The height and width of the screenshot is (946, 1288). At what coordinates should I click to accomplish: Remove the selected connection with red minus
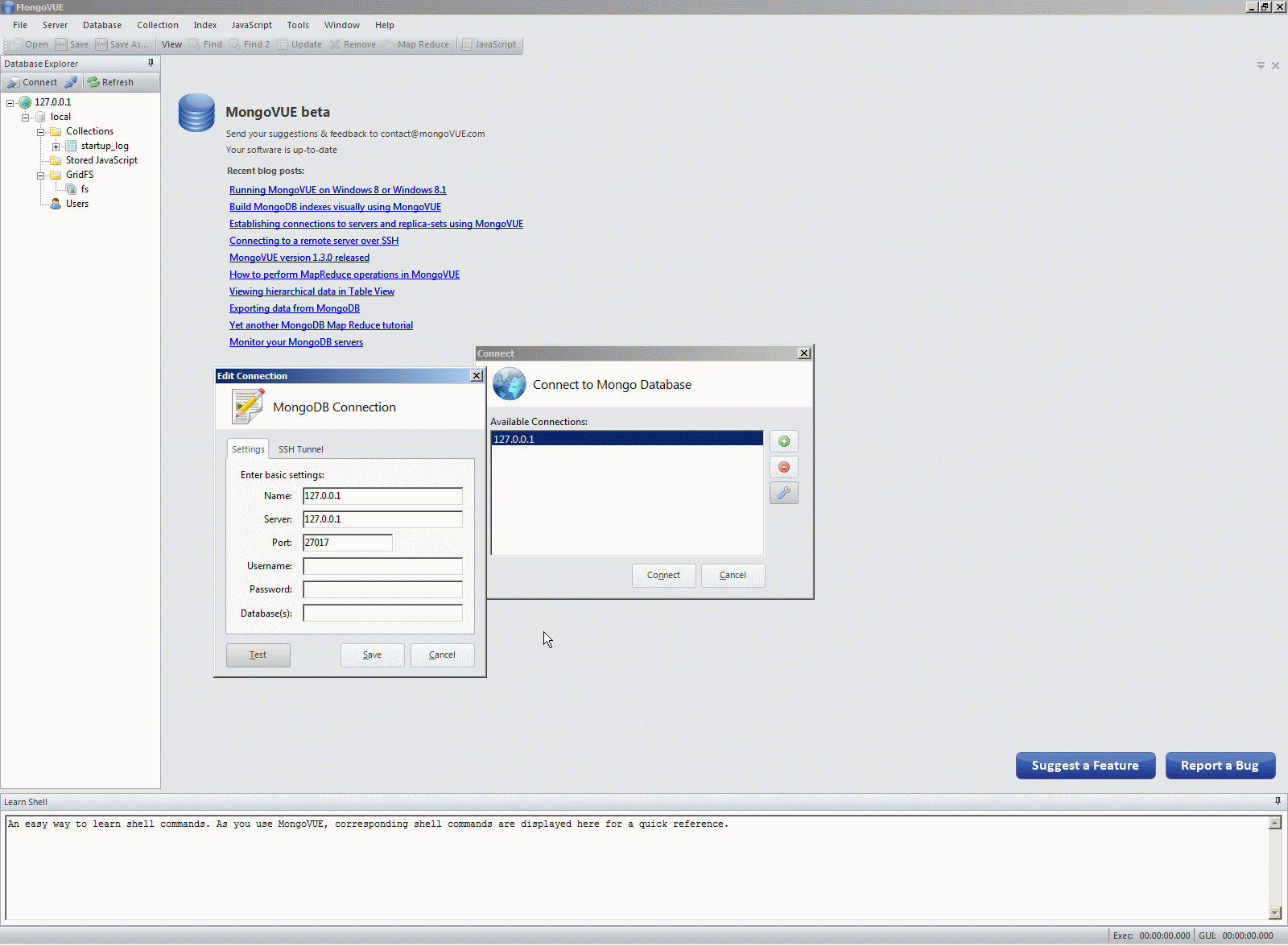(784, 467)
